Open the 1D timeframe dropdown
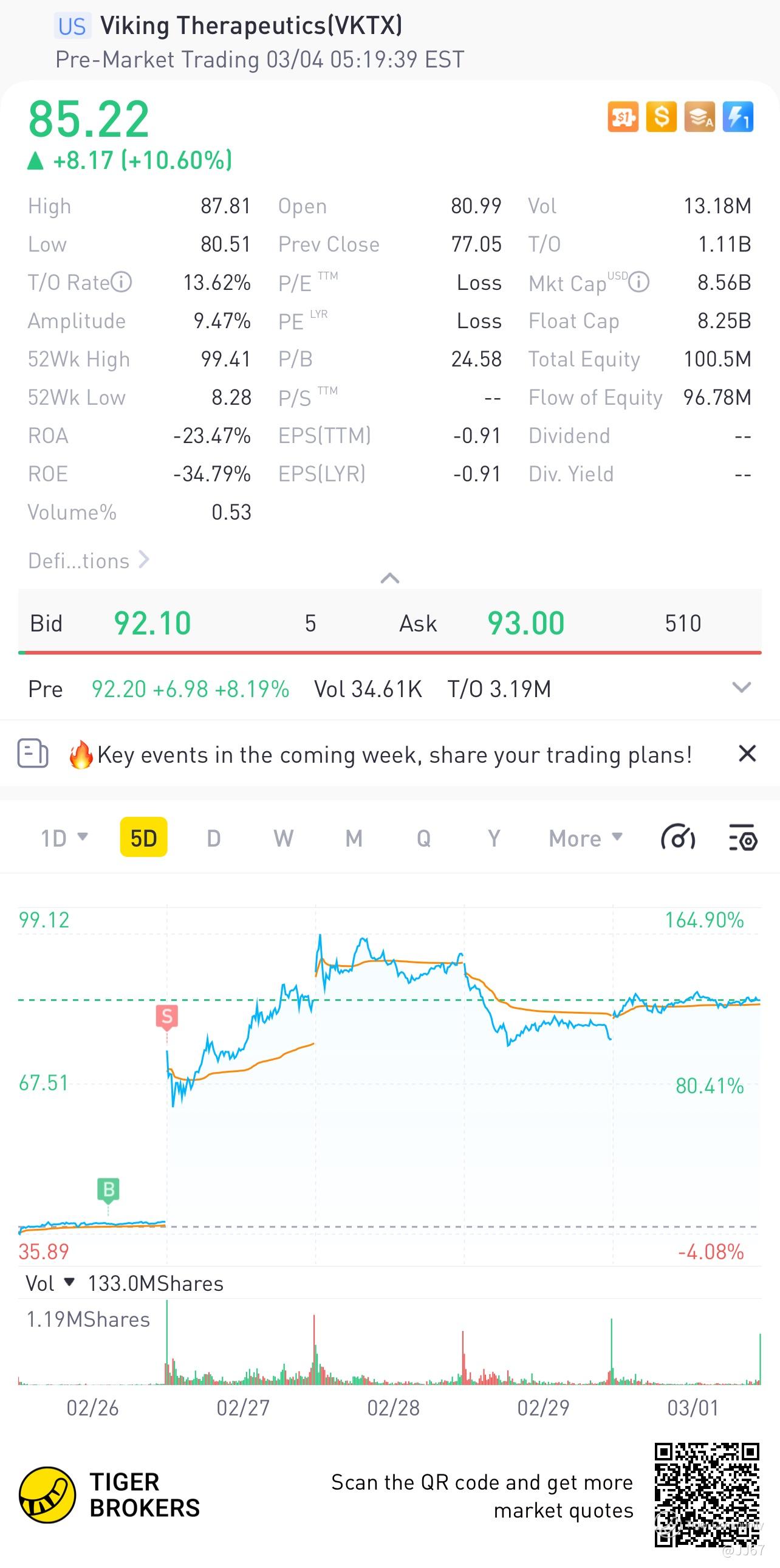This screenshot has width=780, height=1568. [64, 838]
